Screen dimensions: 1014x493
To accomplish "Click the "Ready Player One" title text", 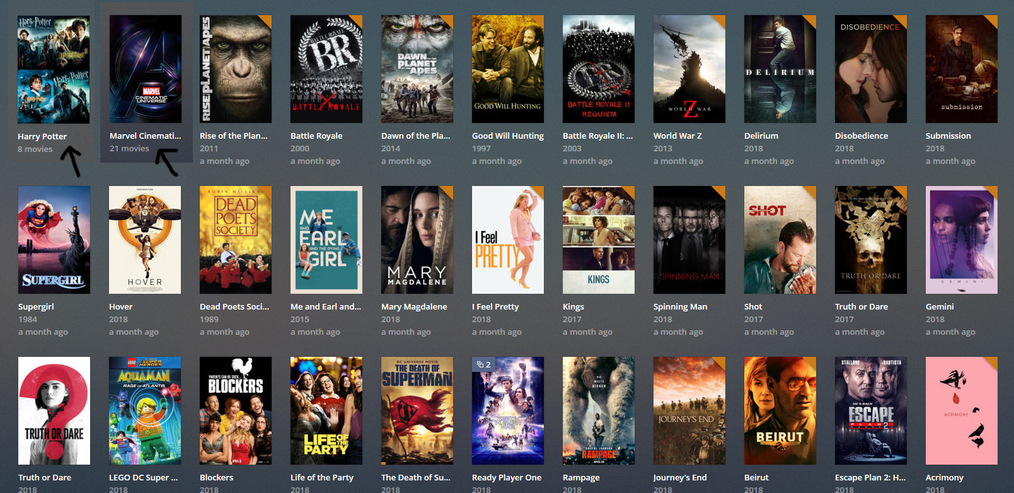I will pos(506,478).
